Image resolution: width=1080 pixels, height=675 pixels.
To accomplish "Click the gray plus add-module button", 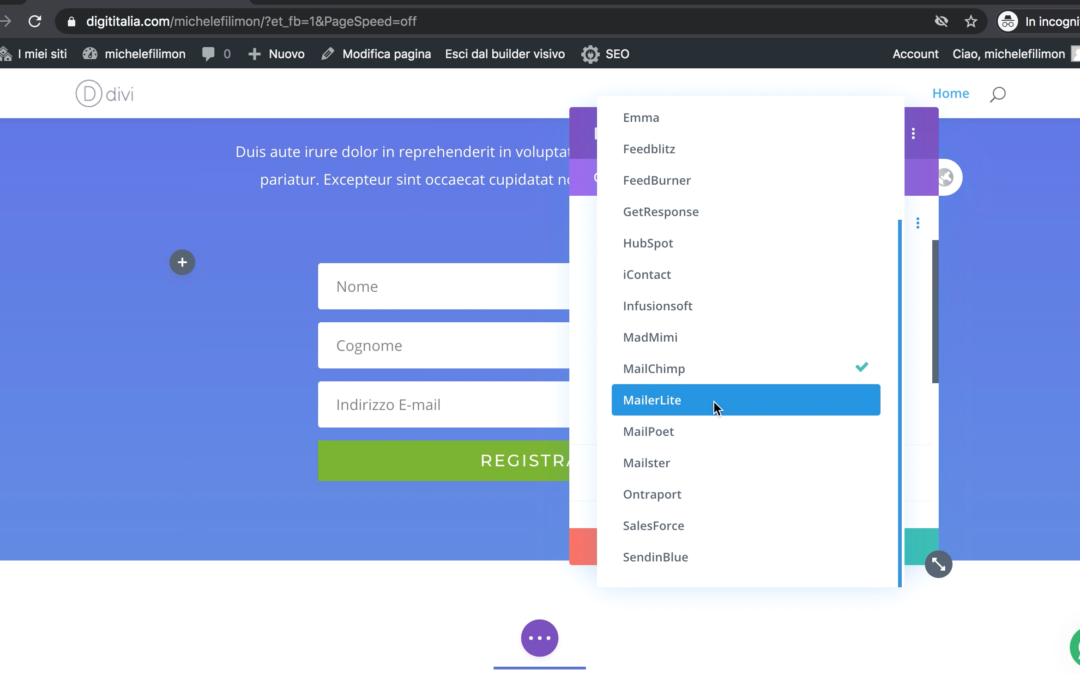I will click(182, 262).
